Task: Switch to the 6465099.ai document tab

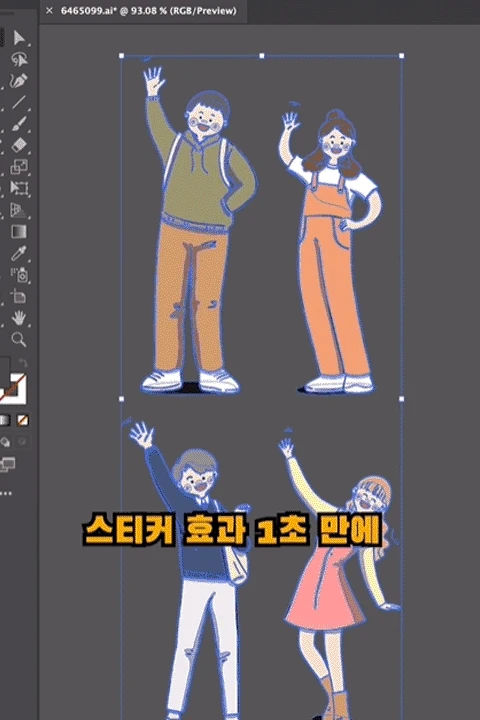Action: pos(148,11)
